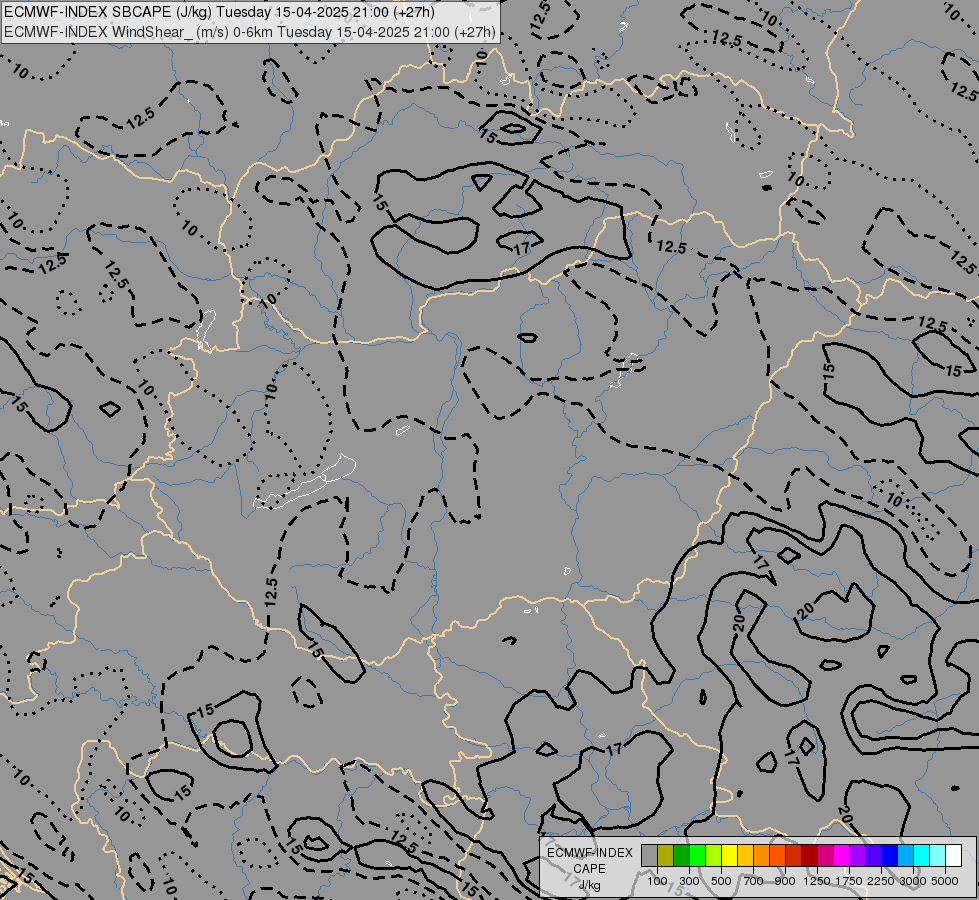Pick the sky blue legend swatch

tap(906, 855)
